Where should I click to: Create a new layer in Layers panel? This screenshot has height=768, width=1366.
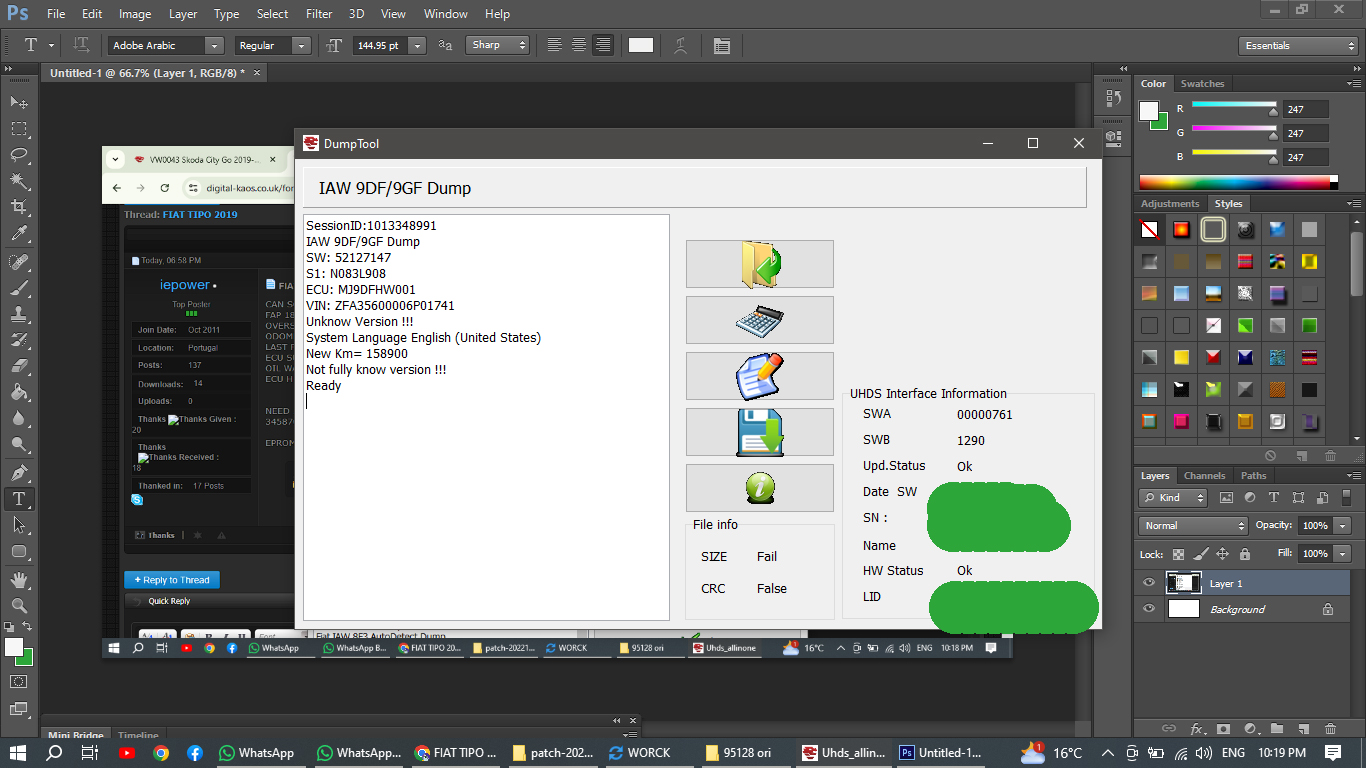[x=1303, y=729]
